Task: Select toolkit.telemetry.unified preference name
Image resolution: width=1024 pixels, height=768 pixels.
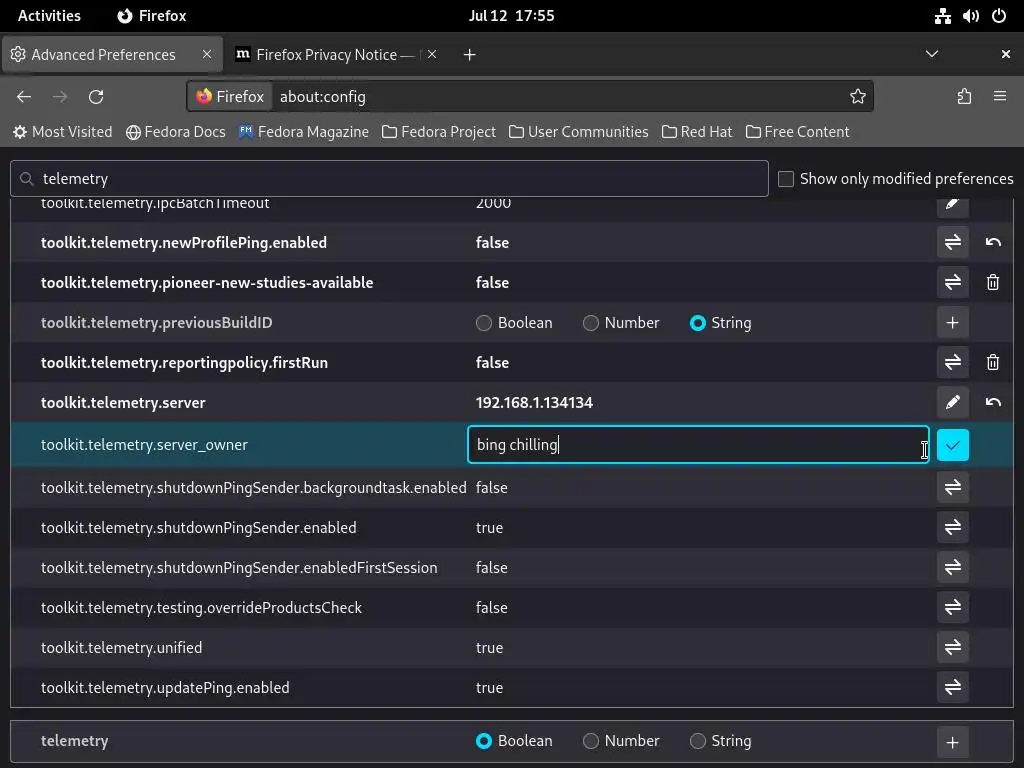Action: click(x=121, y=648)
